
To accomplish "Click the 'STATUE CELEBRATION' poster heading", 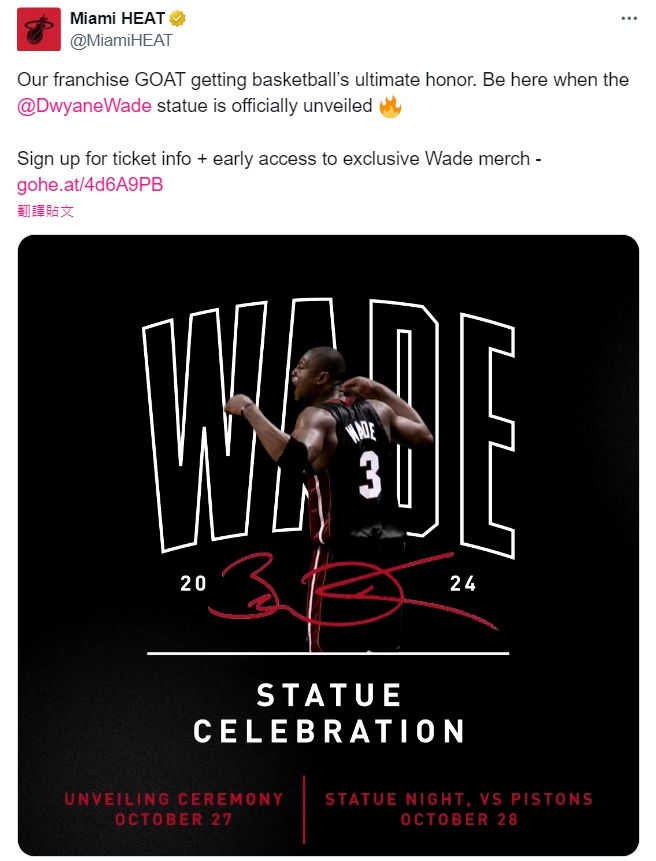I will (329, 713).
